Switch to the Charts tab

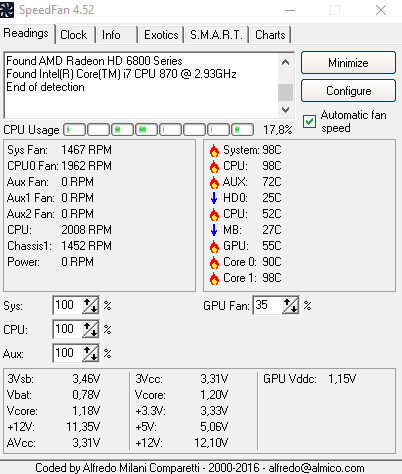click(x=270, y=35)
